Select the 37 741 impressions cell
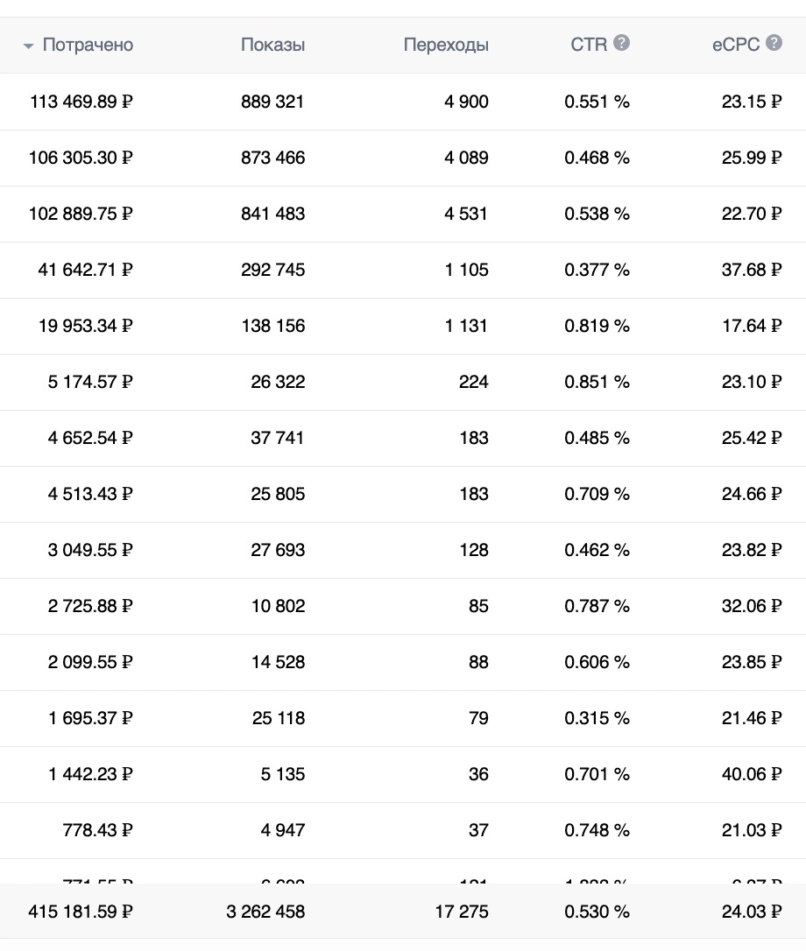806x951 pixels. pos(277,438)
